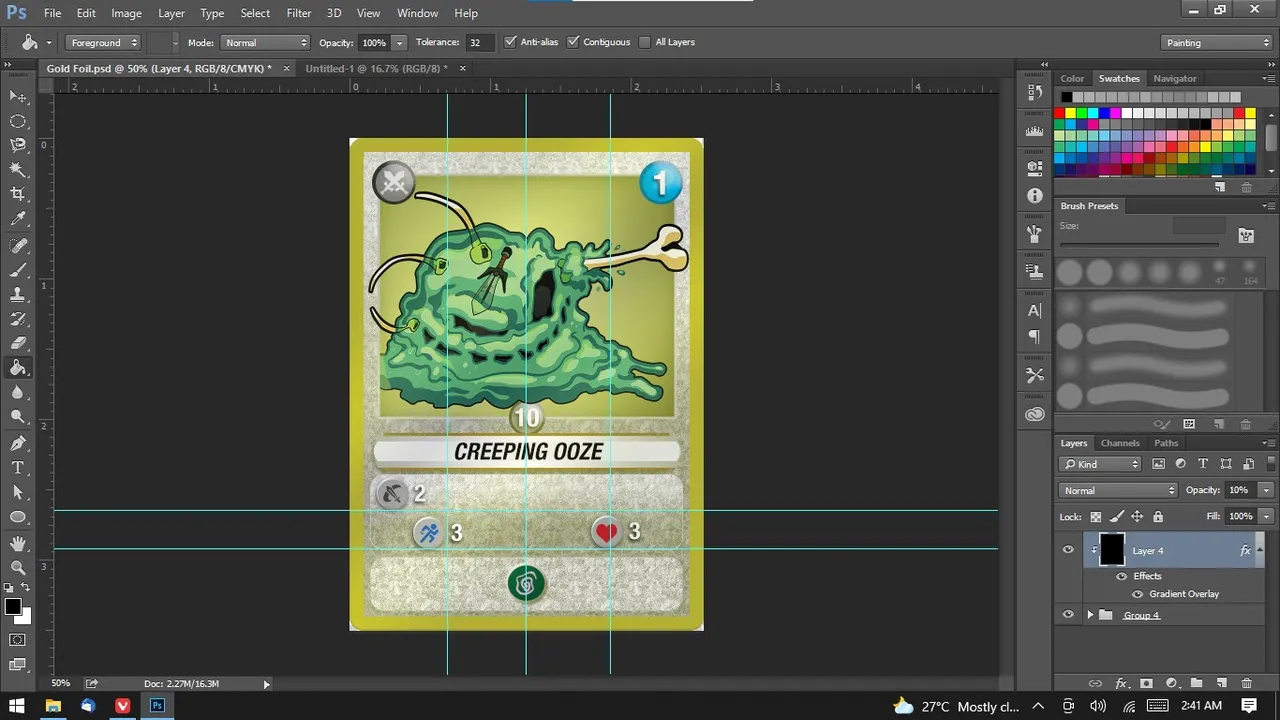Viewport: 1280px width, 720px height.
Task: Select the Clone Stamp tool
Action: coord(18,294)
